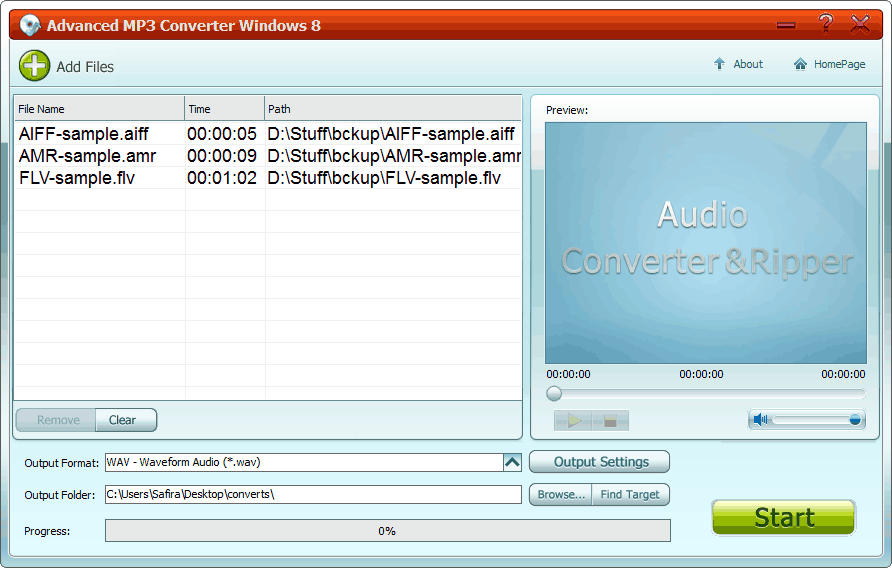Click path D:\Stuff\bckup\AIFF-sample.aiff

pos(391,134)
